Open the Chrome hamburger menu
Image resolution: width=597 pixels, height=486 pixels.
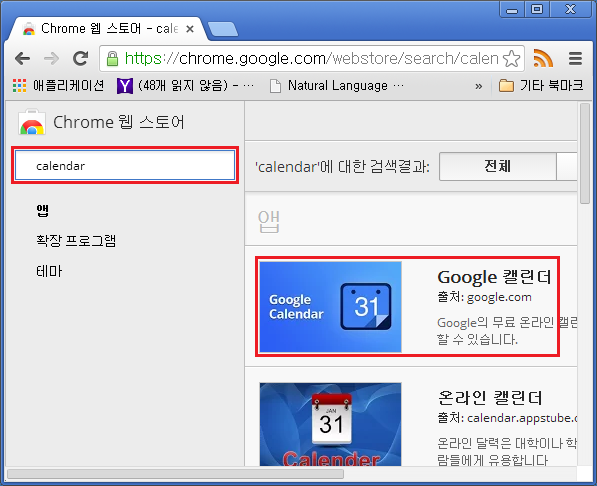point(575,59)
